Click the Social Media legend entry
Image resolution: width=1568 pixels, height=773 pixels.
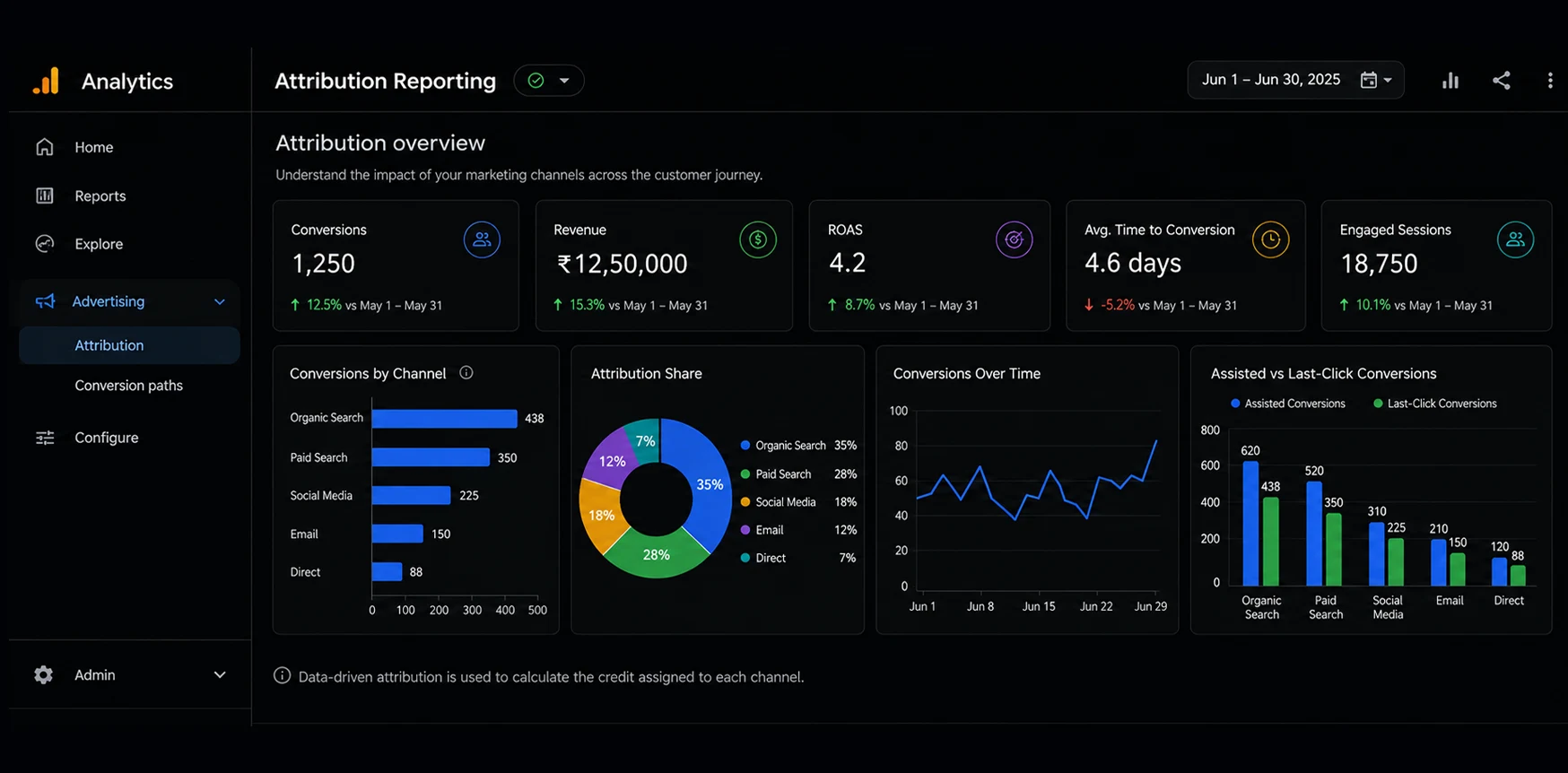coord(798,502)
